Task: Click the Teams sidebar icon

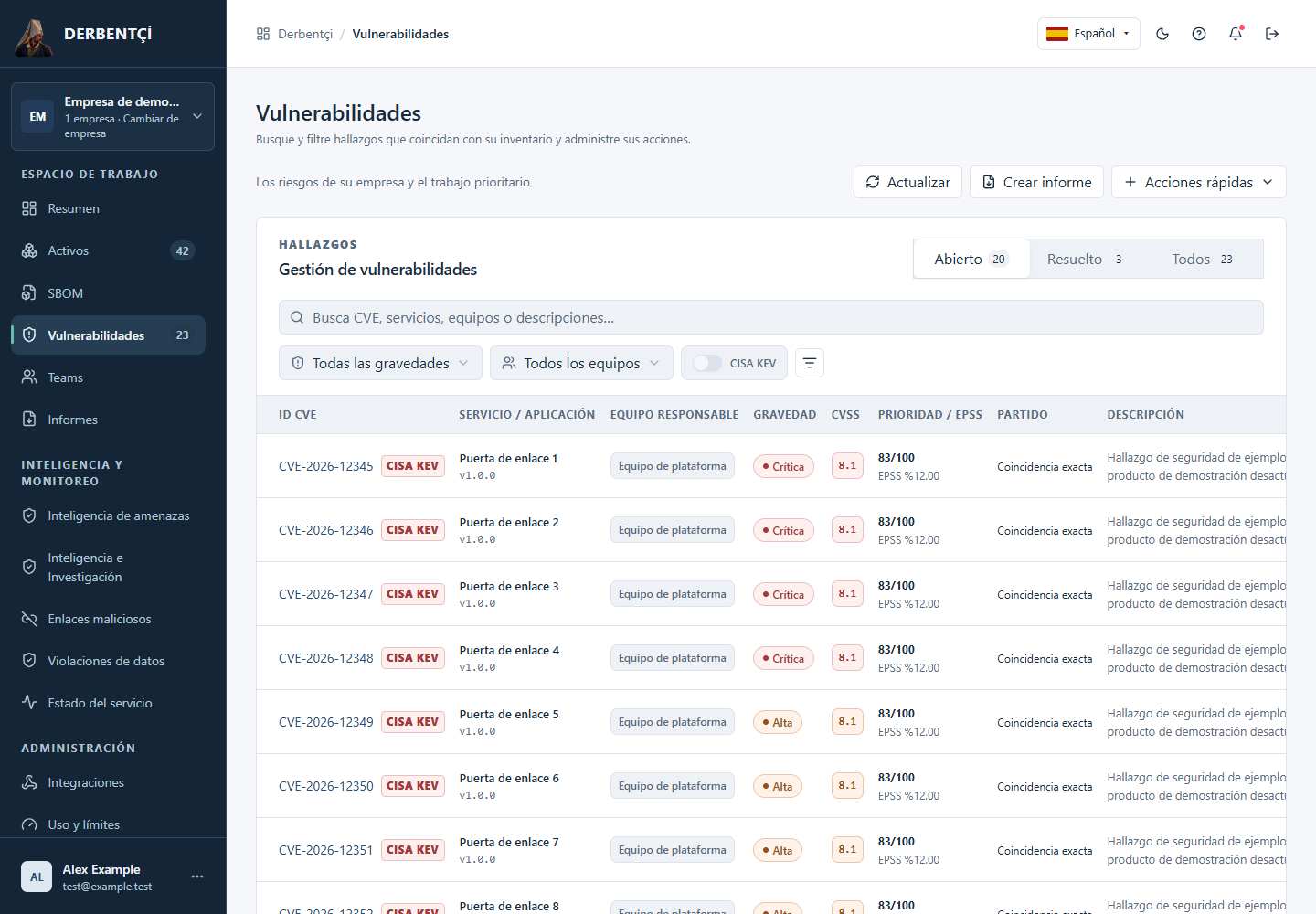Action: click(x=29, y=377)
